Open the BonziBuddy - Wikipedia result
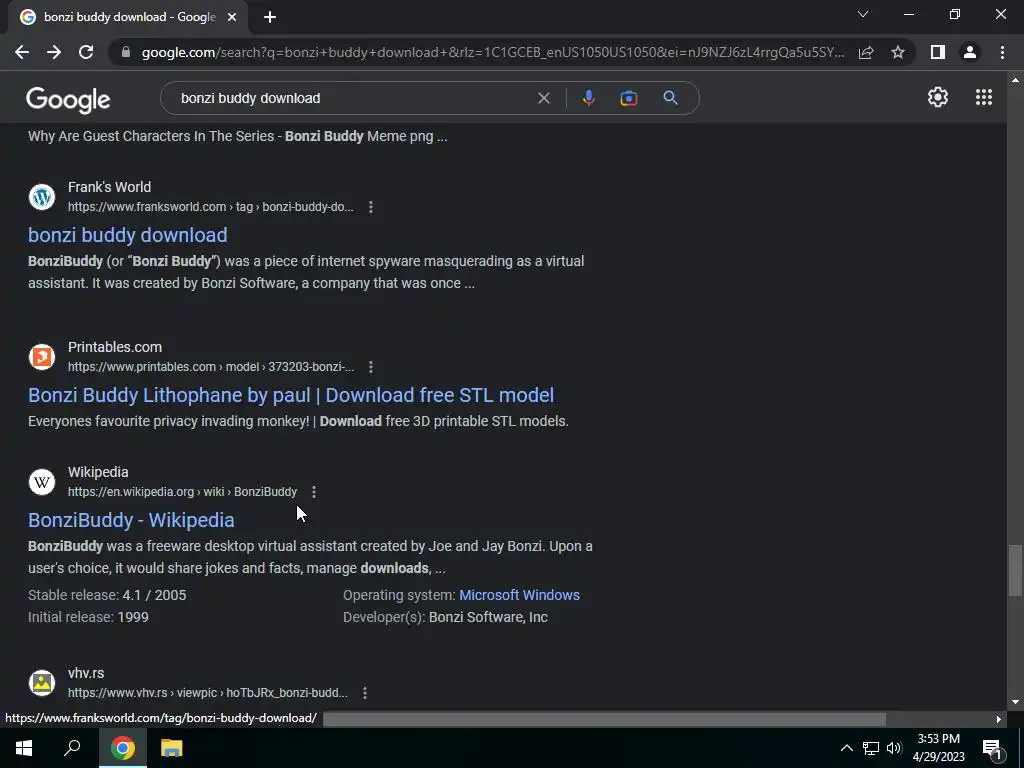 pyautogui.click(x=131, y=520)
